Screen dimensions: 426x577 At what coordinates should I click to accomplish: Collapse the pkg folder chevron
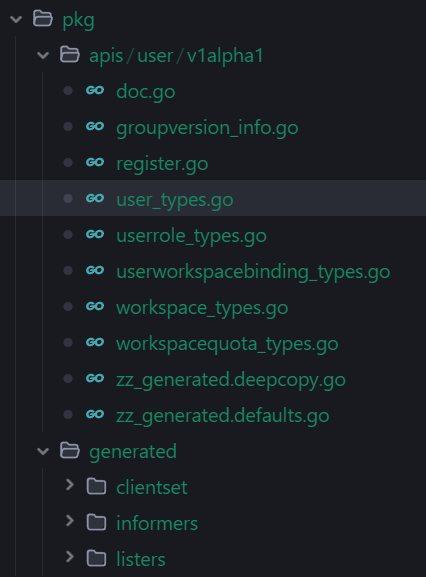[16, 19]
